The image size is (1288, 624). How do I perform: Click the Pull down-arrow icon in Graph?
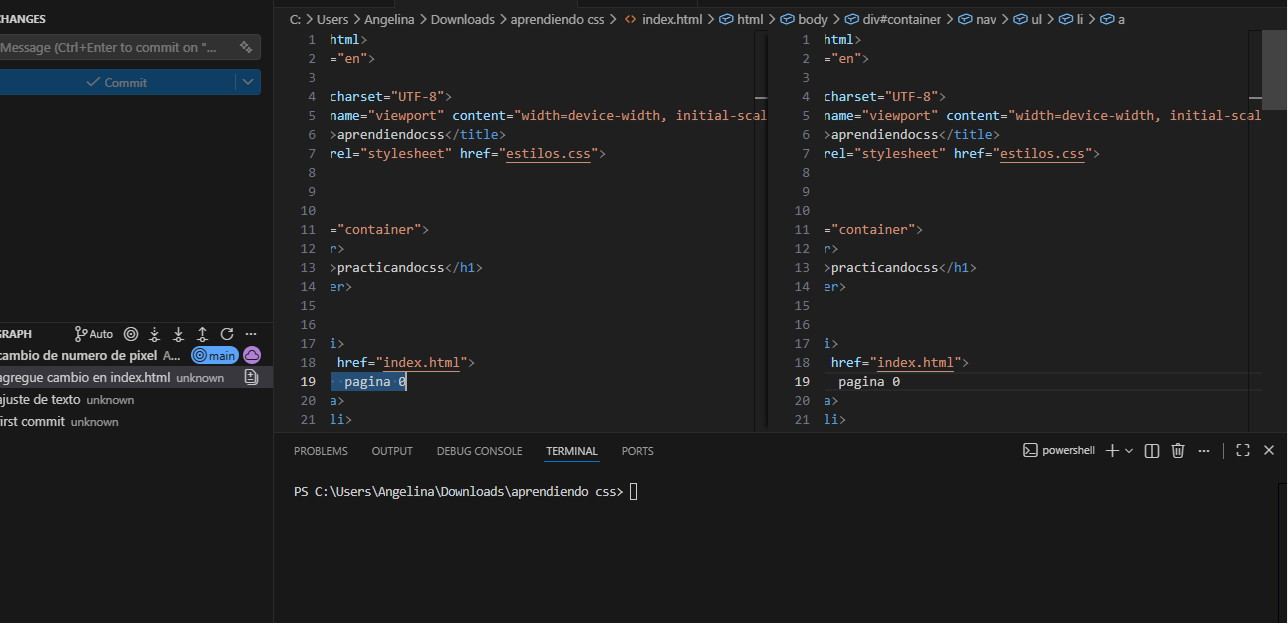(179, 334)
